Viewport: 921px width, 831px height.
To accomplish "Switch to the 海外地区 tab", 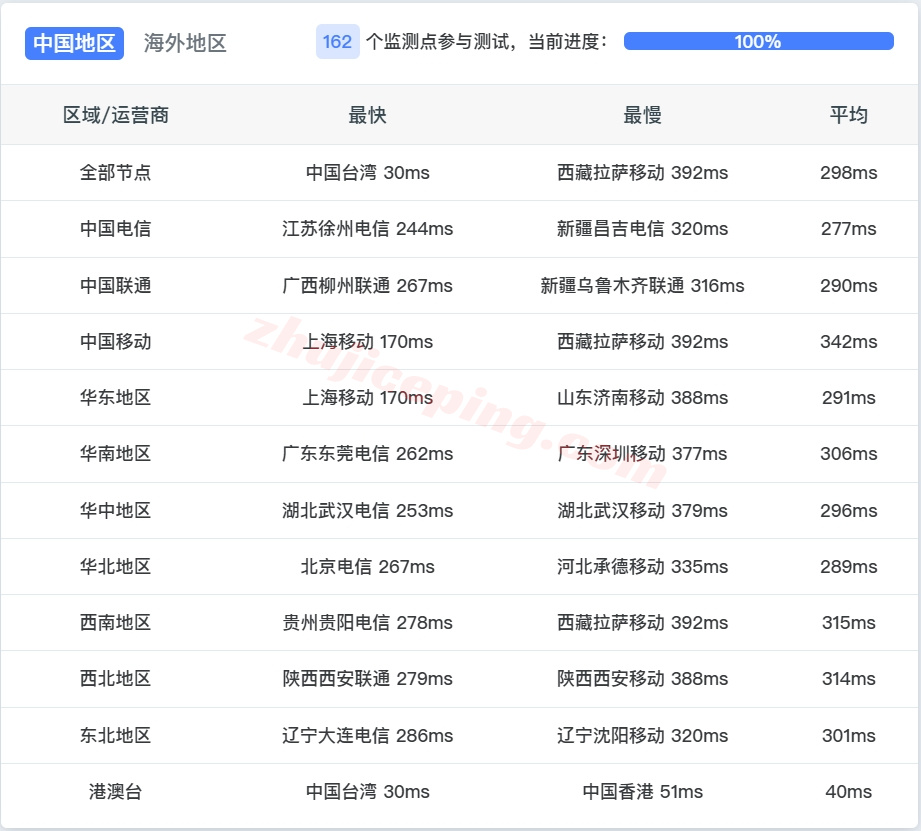I will pyautogui.click(x=184, y=43).
